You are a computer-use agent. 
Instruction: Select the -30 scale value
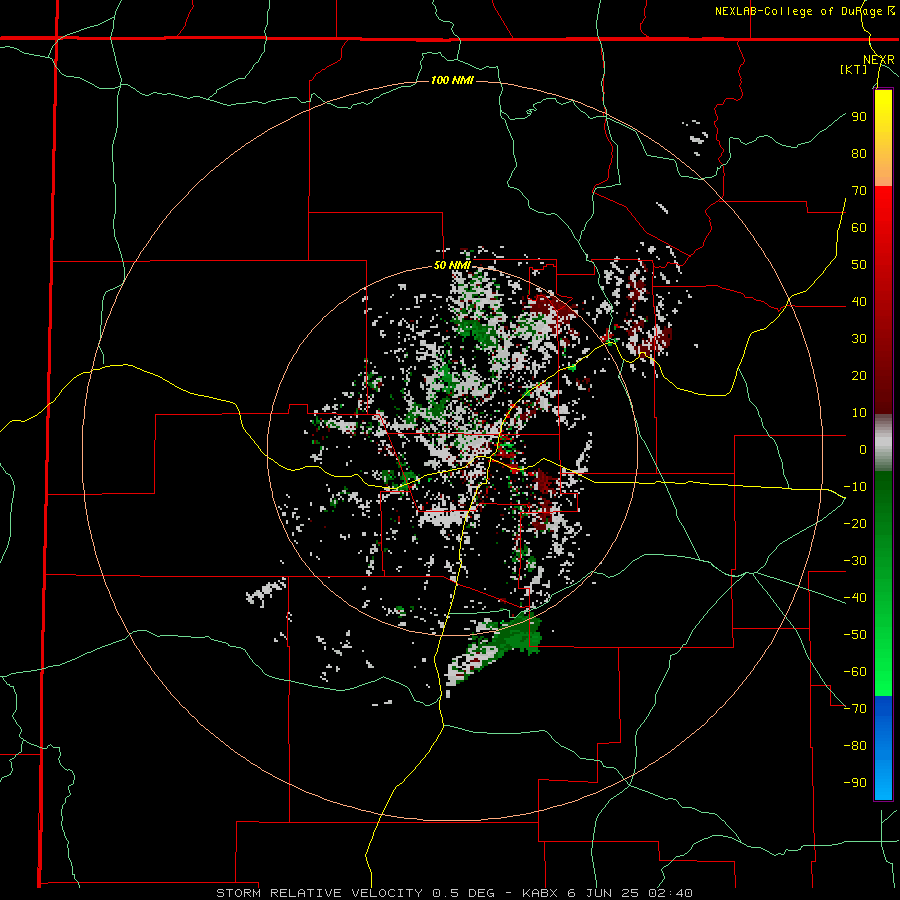click(855, 561)
